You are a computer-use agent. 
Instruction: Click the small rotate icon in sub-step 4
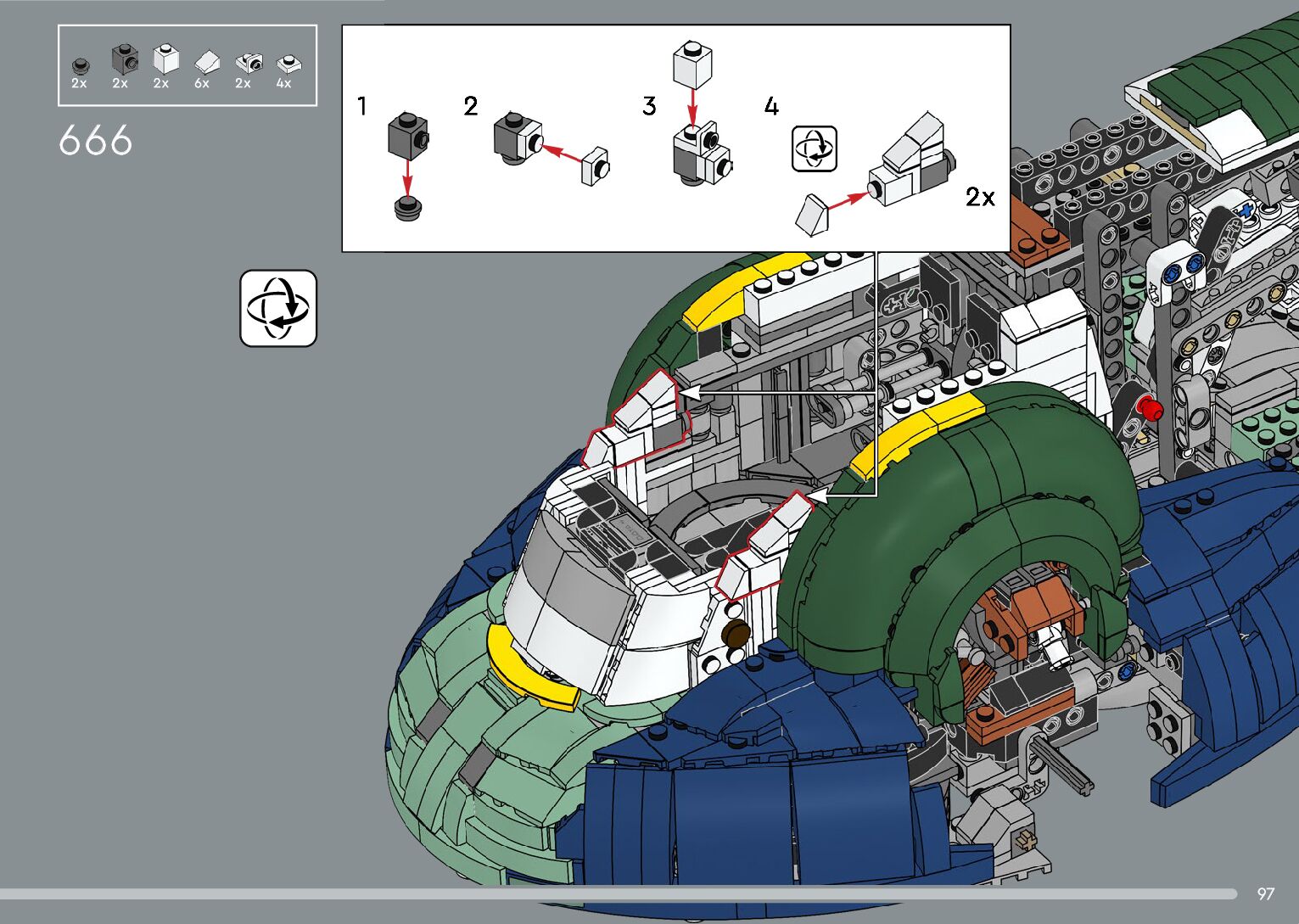814,148
